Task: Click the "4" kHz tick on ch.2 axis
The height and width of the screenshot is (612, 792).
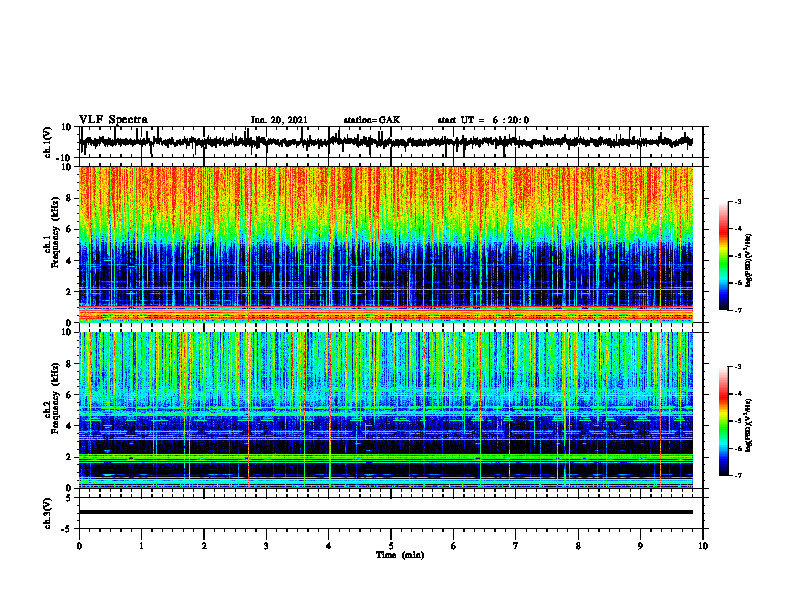Action: [69, 426]
